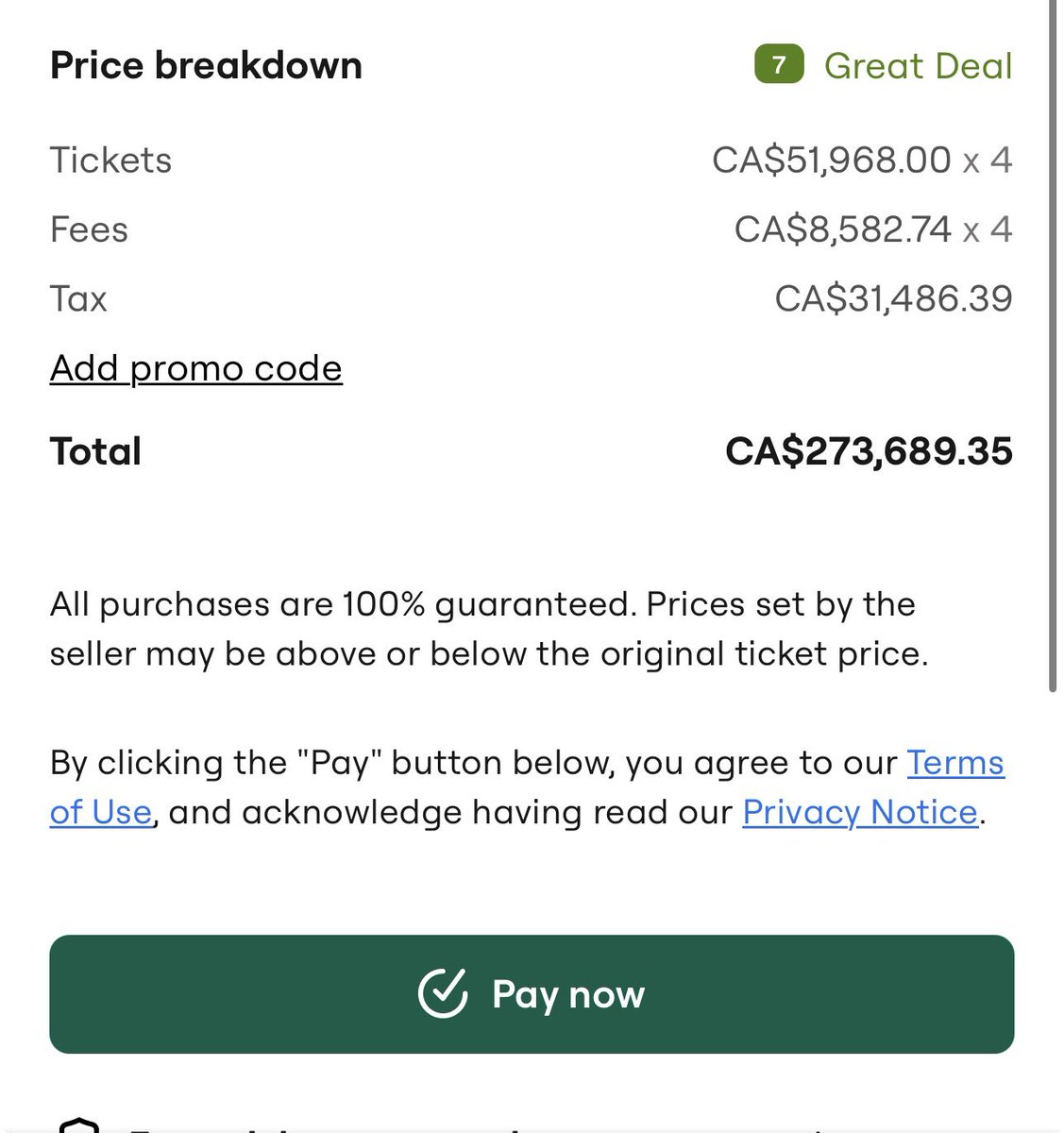Click the bold Total label

tap(95, 451)
